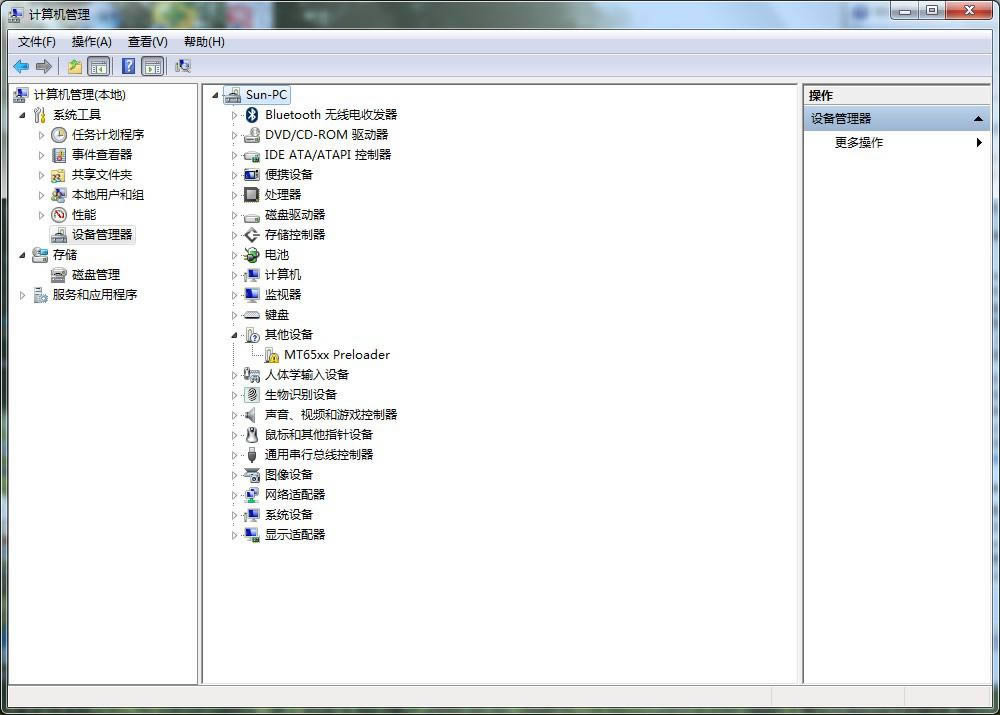The height and width of the screenshot is (715, 1000).
Task: Select the Sun-PC root node
Action: tap(265, 94)
